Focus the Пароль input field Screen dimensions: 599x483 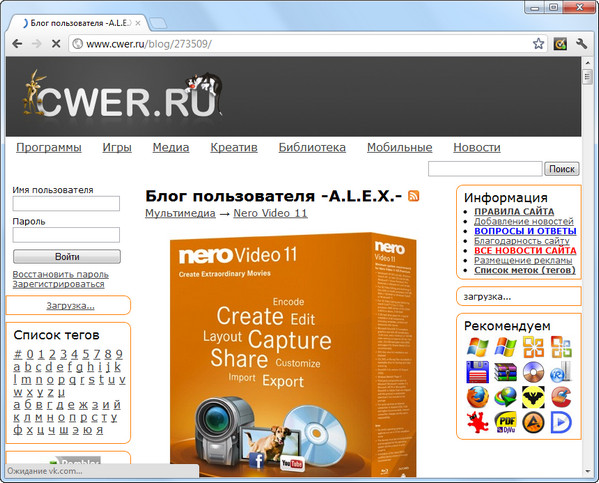click(x=66, y=235)
